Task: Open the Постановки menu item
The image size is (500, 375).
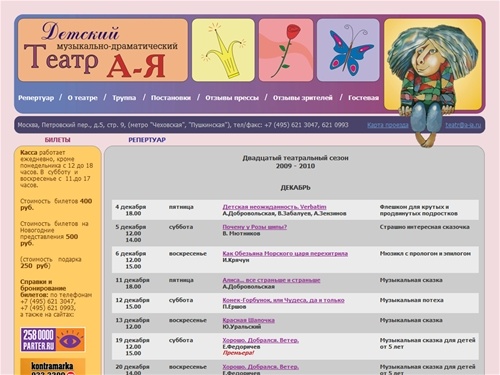Action: (x=171, y=98)
